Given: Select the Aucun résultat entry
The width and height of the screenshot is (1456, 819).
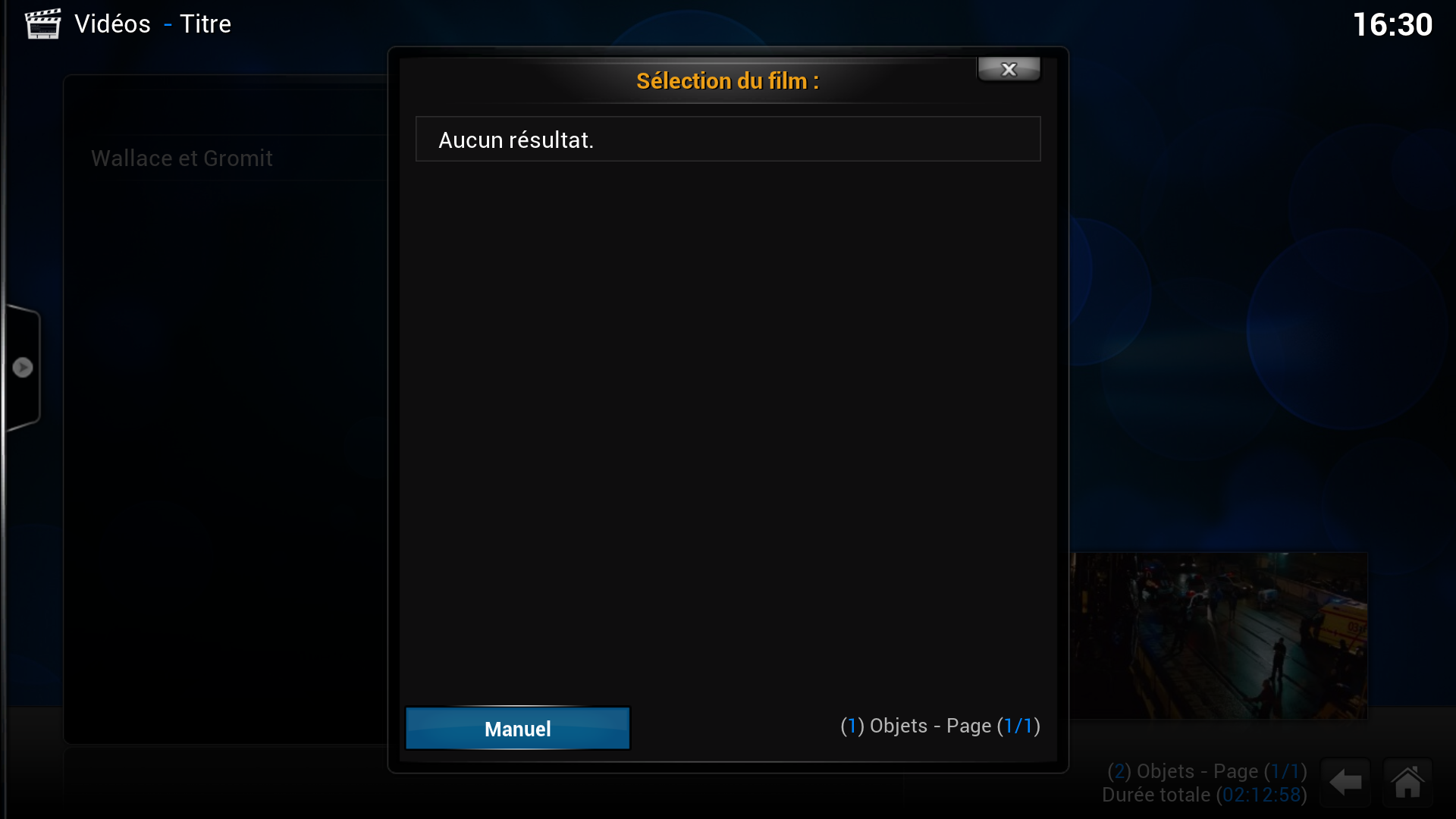Looking at the screenshot, I should point(728,140).
